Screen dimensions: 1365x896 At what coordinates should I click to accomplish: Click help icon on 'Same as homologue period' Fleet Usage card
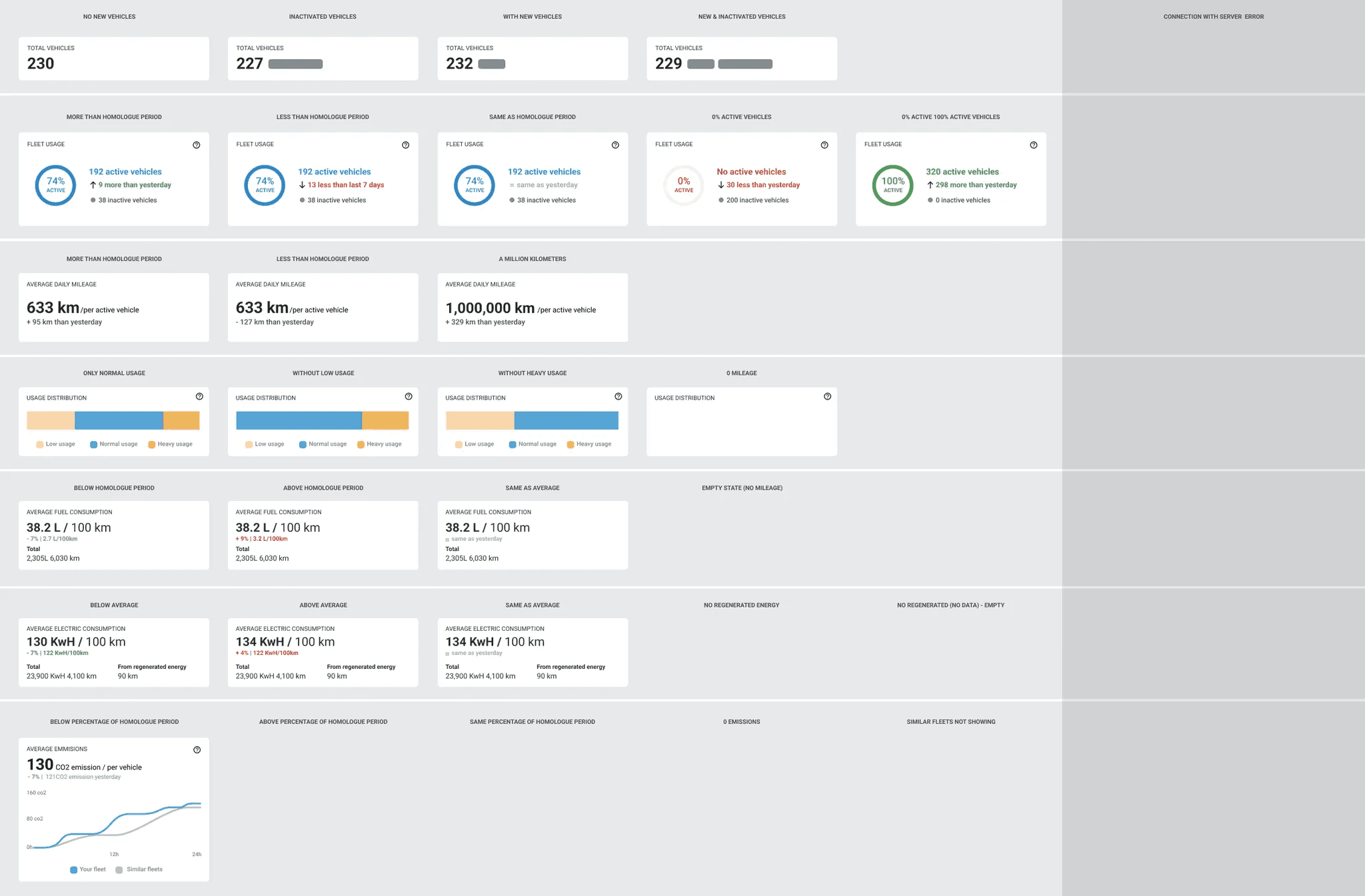pyautogui.click(x=615, y=145)
